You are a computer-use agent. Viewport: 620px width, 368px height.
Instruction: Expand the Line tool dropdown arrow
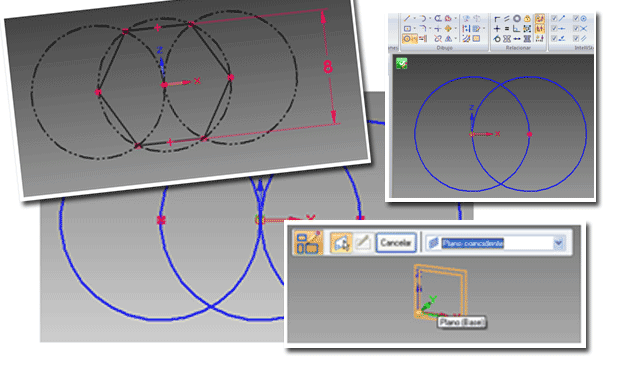pos(414,18)
